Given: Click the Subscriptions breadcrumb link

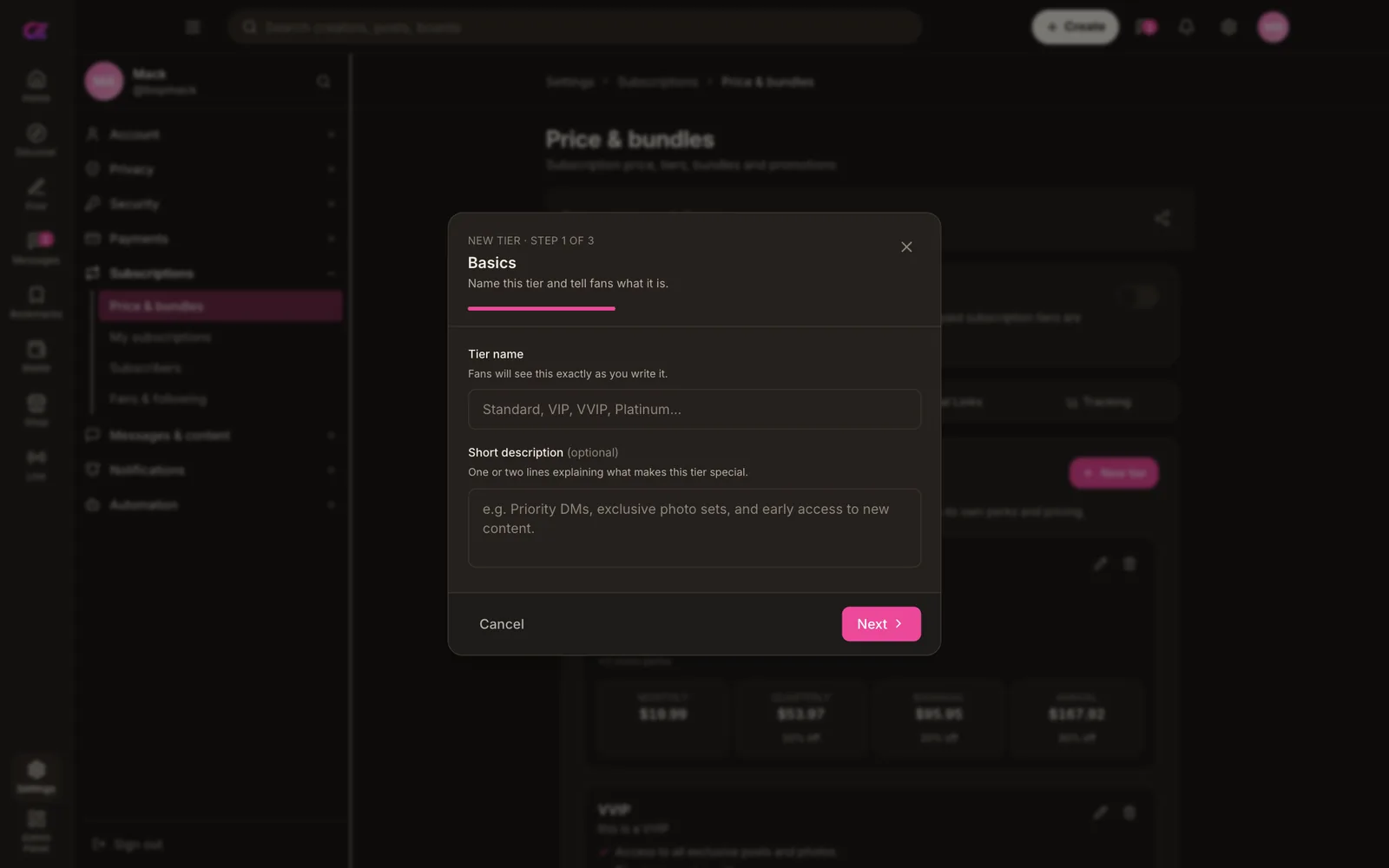Looking at the screenshot, I should [x=658, y=82].
